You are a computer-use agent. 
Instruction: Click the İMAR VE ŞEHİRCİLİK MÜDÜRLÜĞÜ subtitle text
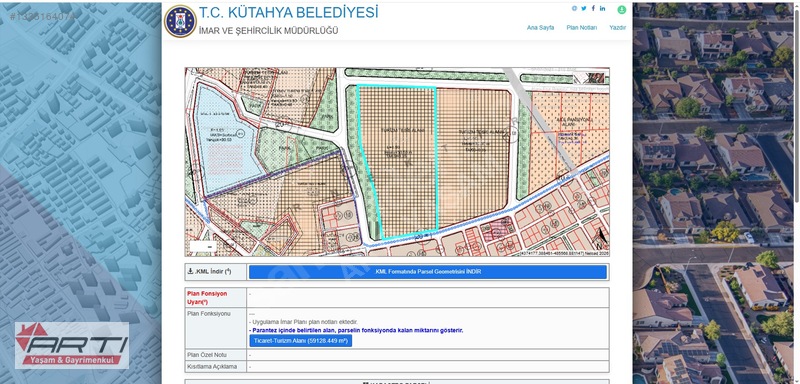point(268,31)
